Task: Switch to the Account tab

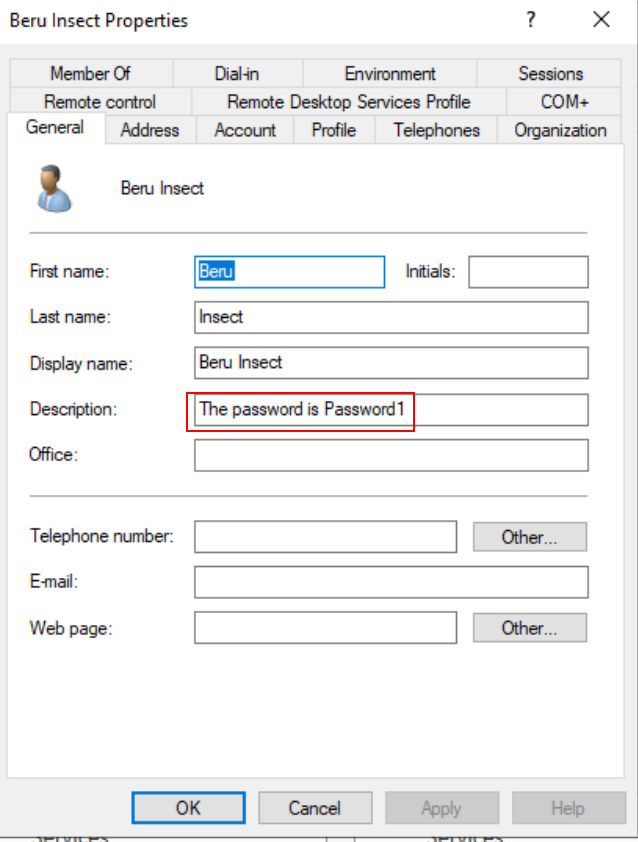Action: [x=245, y=130]
